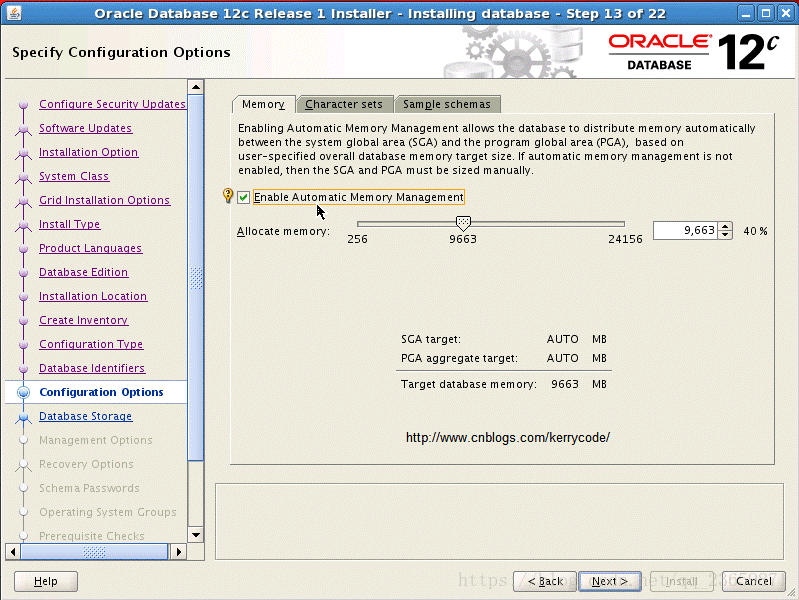This screenshot has width=799, height=600.
Task: Go to Database Storage step
Action: pos(86,416)
